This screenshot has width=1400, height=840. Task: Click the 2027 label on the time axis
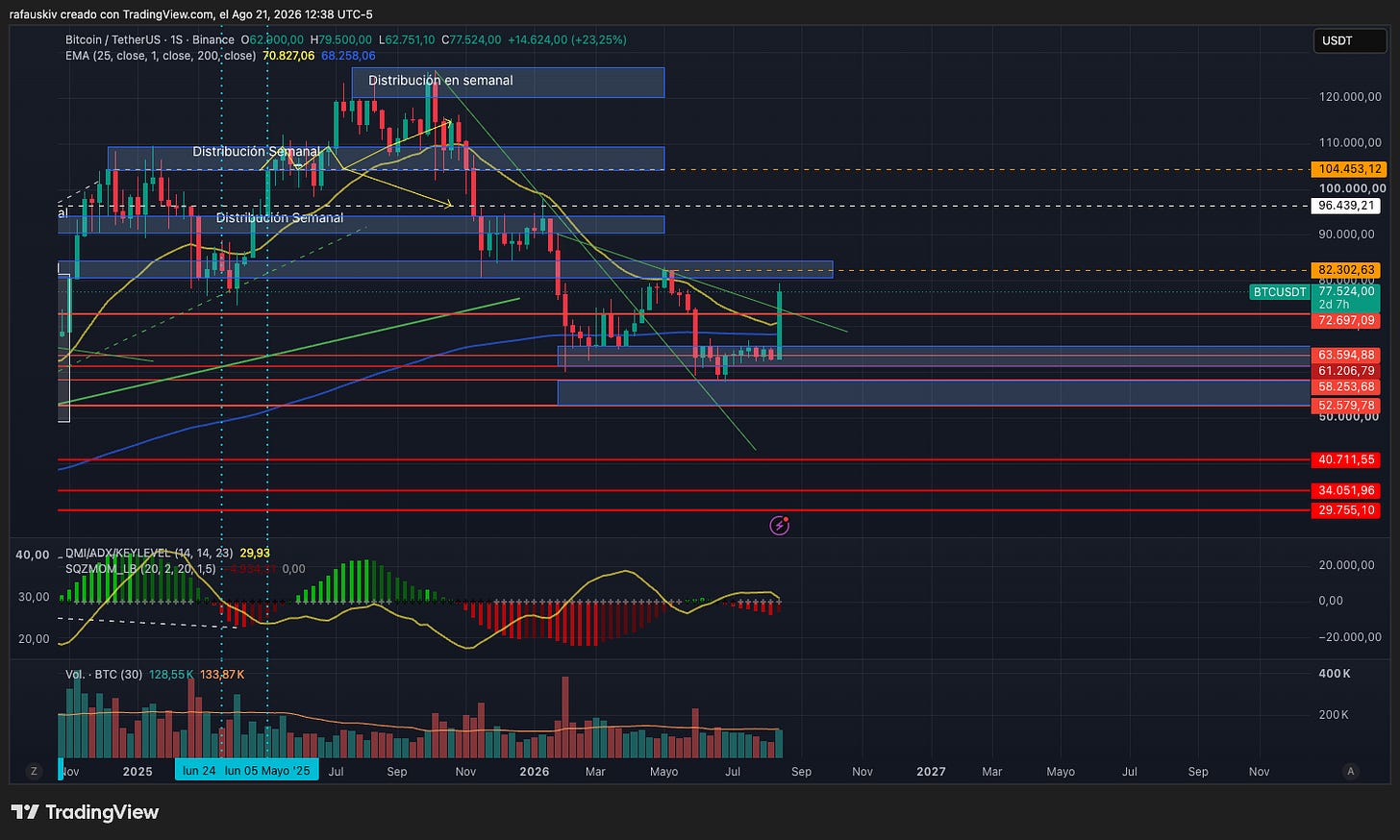coord(931,772)
